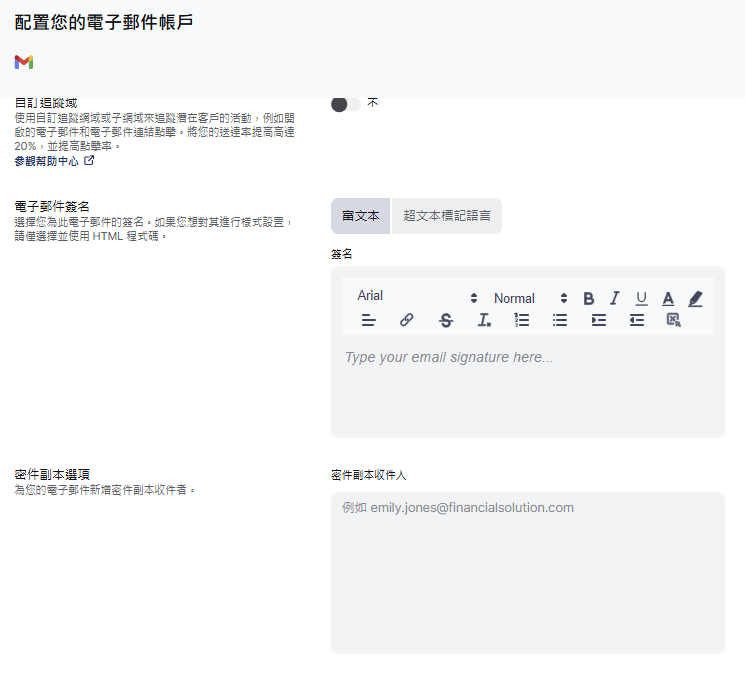This screenshot has width=745, height=687.
Task: Toggle bold formatting in signature editor
Action: pos(589,298)
